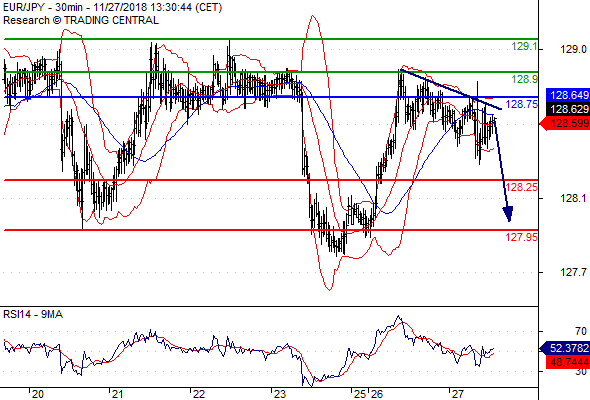Select the black 128.629 price tag
The height and width of the screenshot is (400, 590).
click(568, 109)
